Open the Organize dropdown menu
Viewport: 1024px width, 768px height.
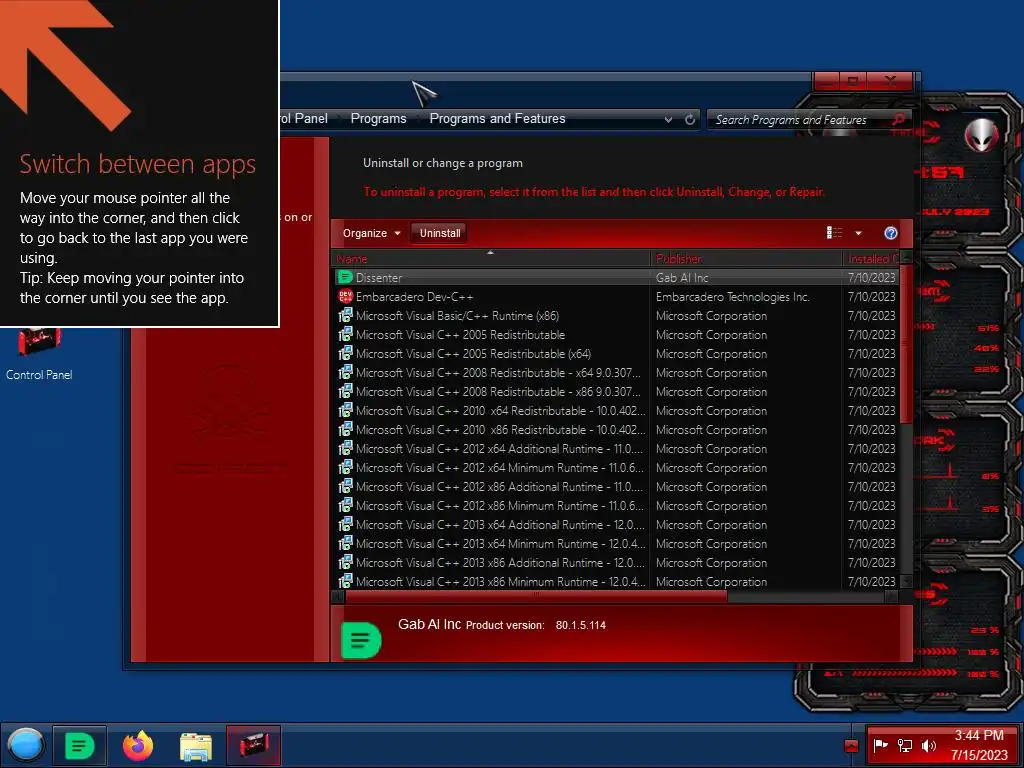pyautogui.click(x=371, y=233)
